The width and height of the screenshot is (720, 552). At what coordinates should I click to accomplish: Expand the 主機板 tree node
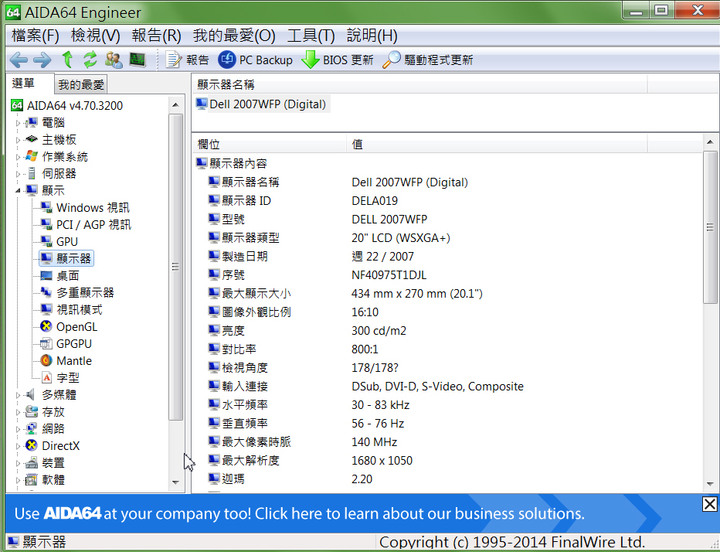pyautogui.click(x=18, y=140)
